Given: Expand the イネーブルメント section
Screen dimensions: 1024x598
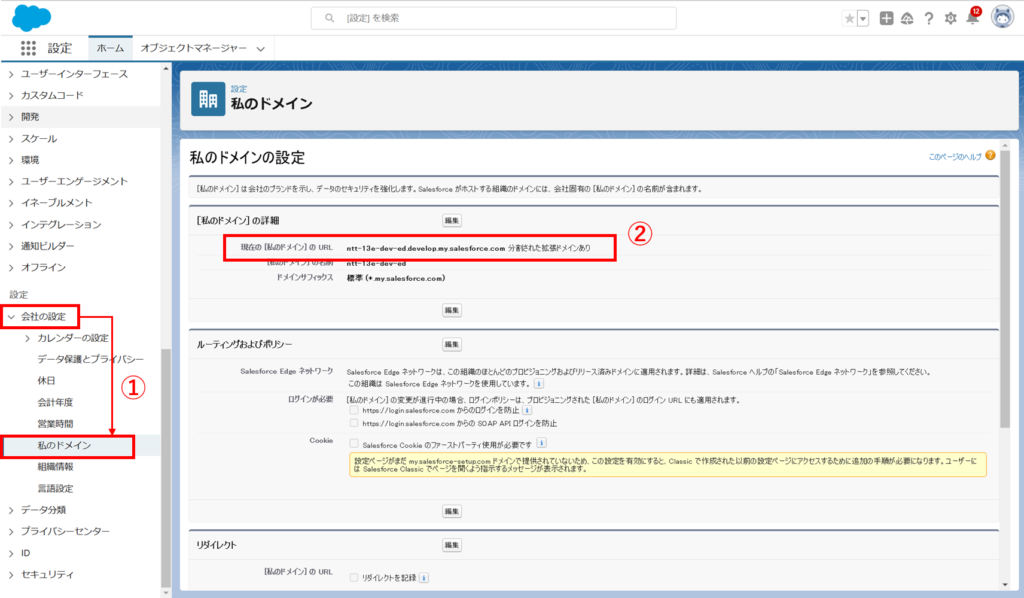Looking at the screenshot, I should [11, 203].
